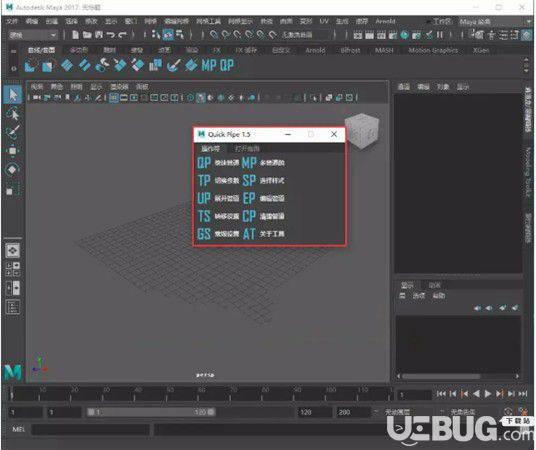
Task: Click the MEL command line input
Action: pos(91,429)
